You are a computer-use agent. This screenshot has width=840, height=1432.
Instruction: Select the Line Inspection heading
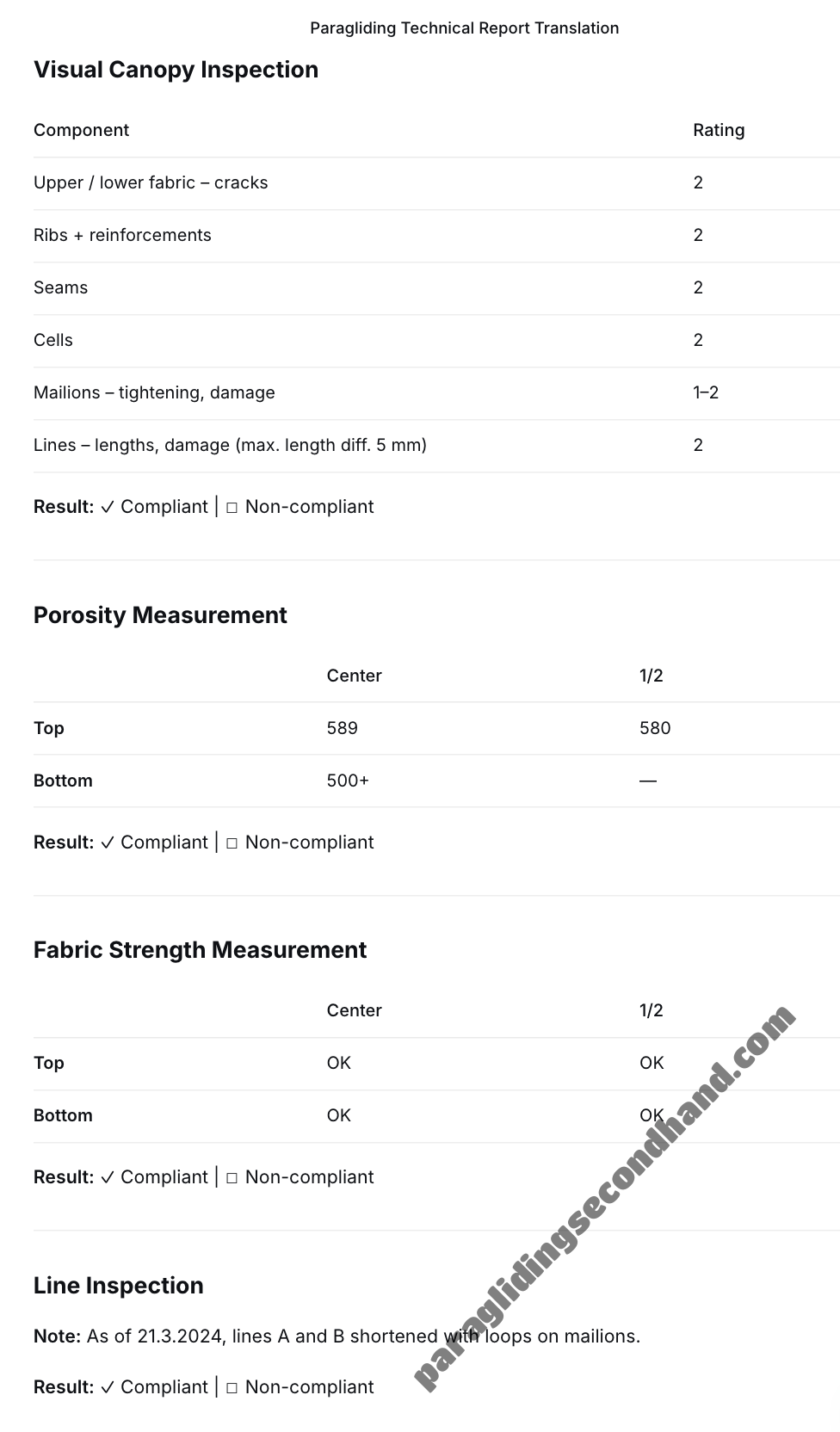(x=119, y=1286)
